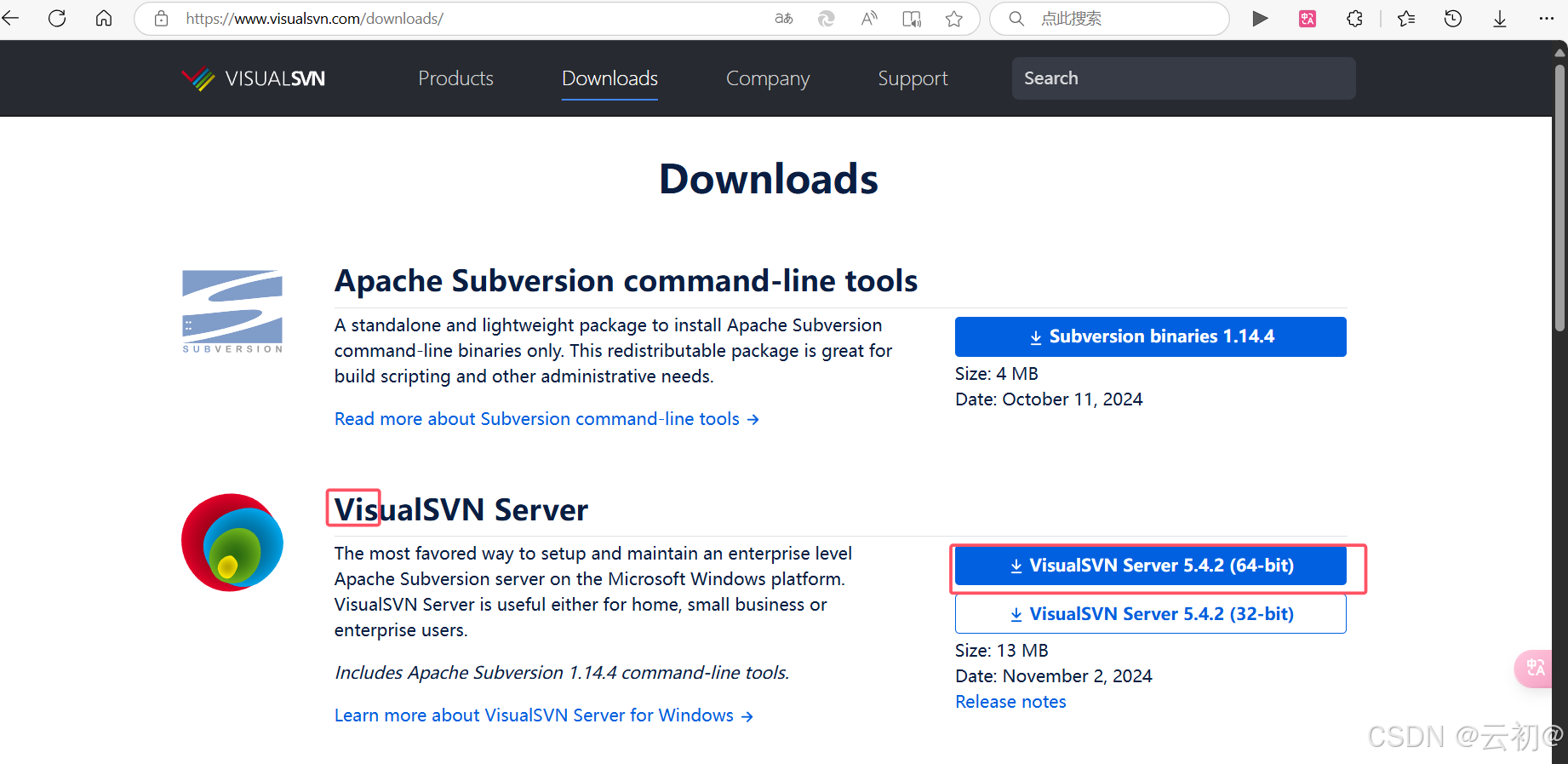Click "Includes Apache Subversion 1.14.4 command-line tools."

coord(562,673)
